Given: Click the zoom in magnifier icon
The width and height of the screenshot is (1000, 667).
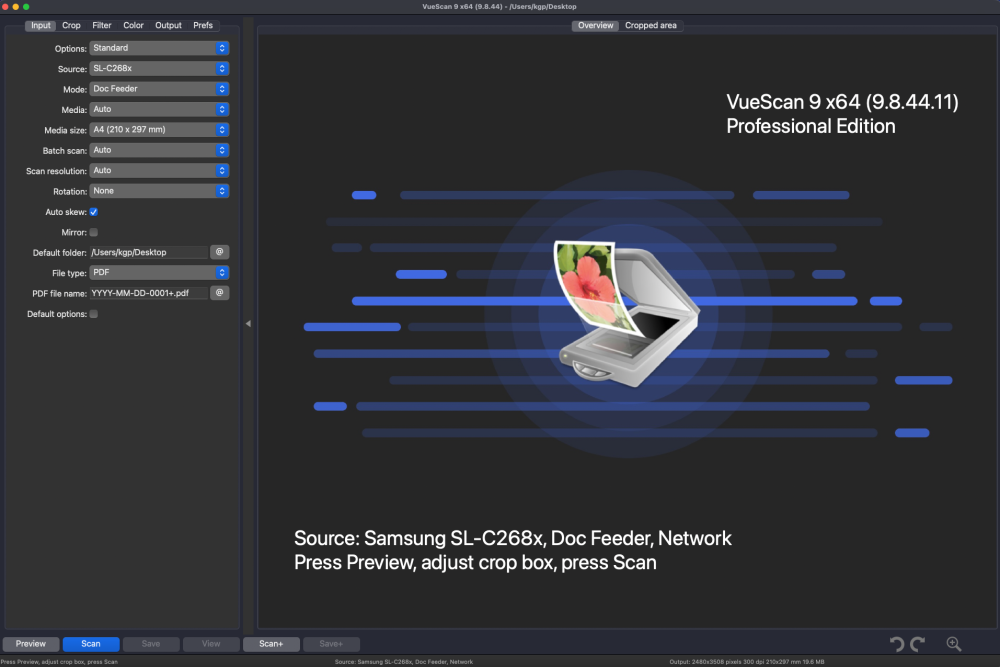Looking at the screenshot, I should coord(953,644).
